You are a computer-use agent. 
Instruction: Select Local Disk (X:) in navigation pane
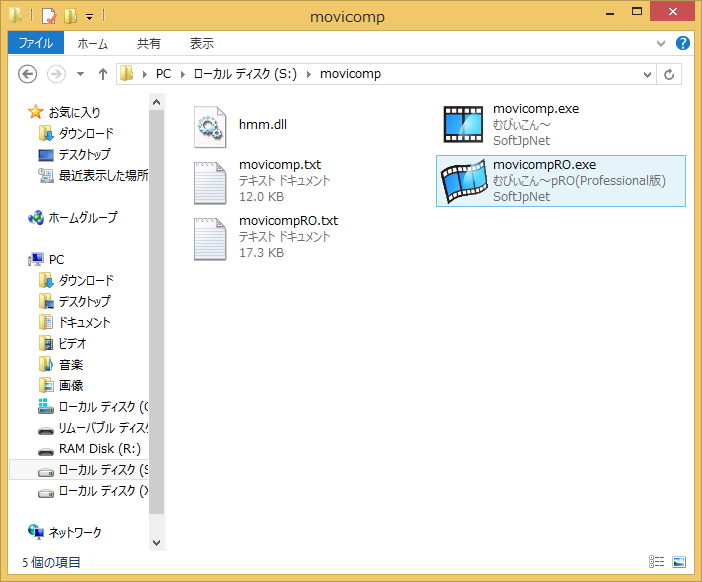(103, 491)
